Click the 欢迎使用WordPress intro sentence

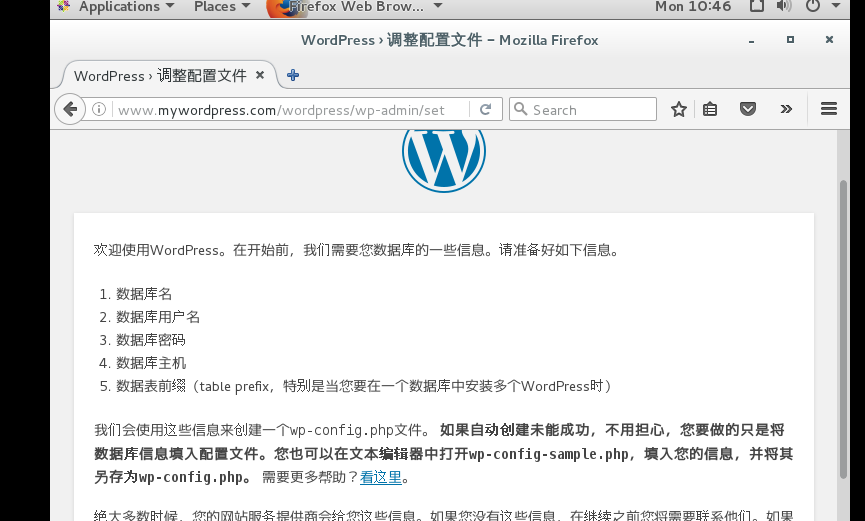[x=356, y=250]
